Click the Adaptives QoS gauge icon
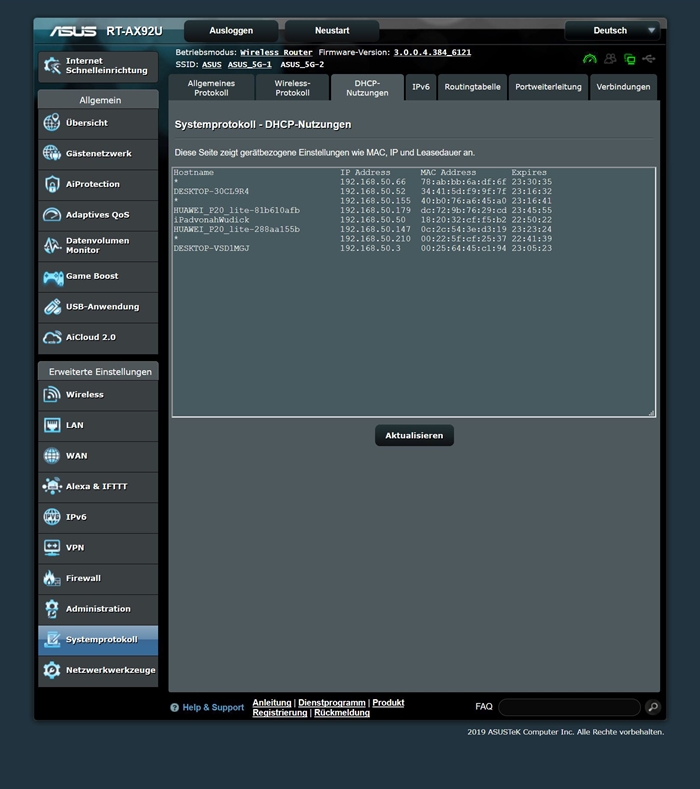 52,214
